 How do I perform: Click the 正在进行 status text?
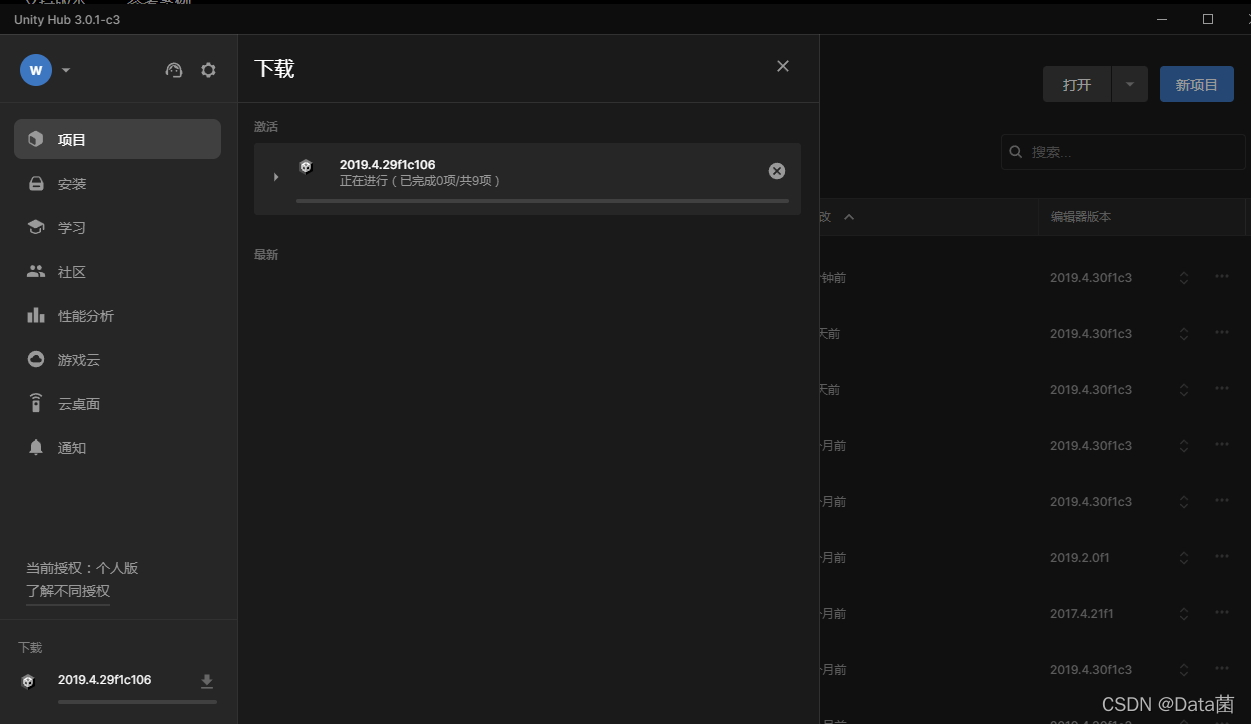[420, 181]
